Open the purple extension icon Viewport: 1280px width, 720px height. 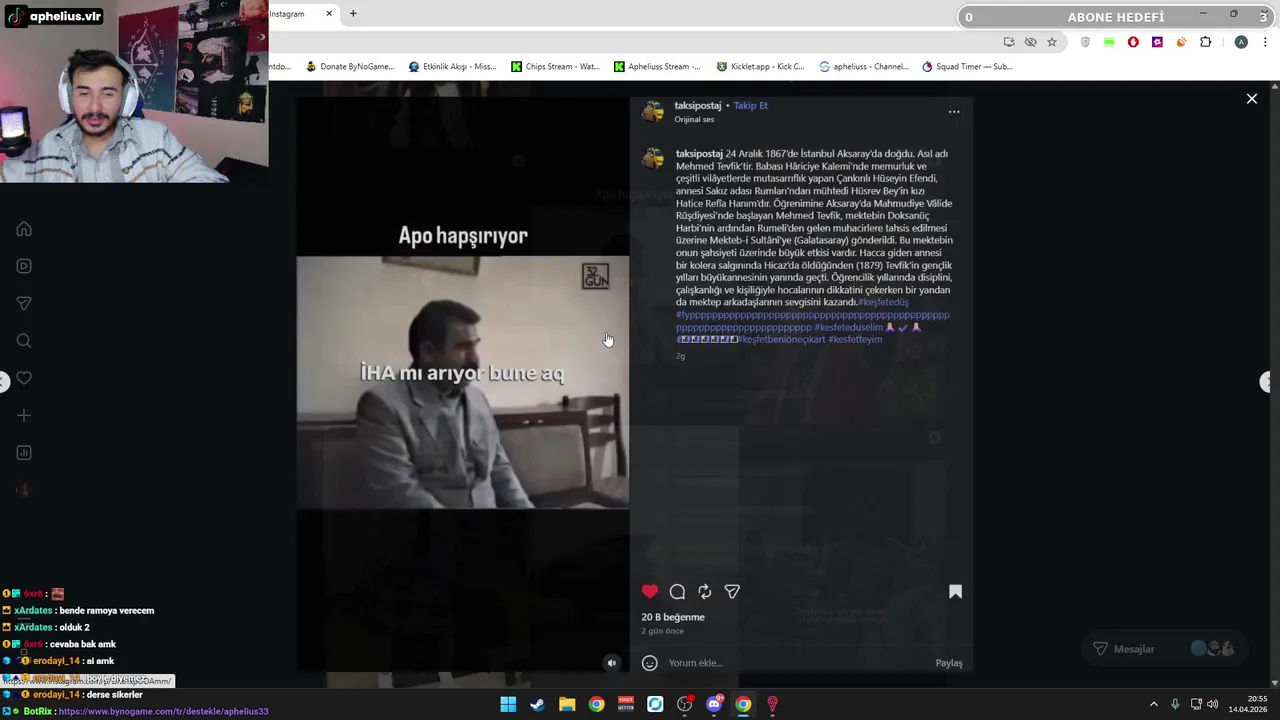coord(1157,42)
